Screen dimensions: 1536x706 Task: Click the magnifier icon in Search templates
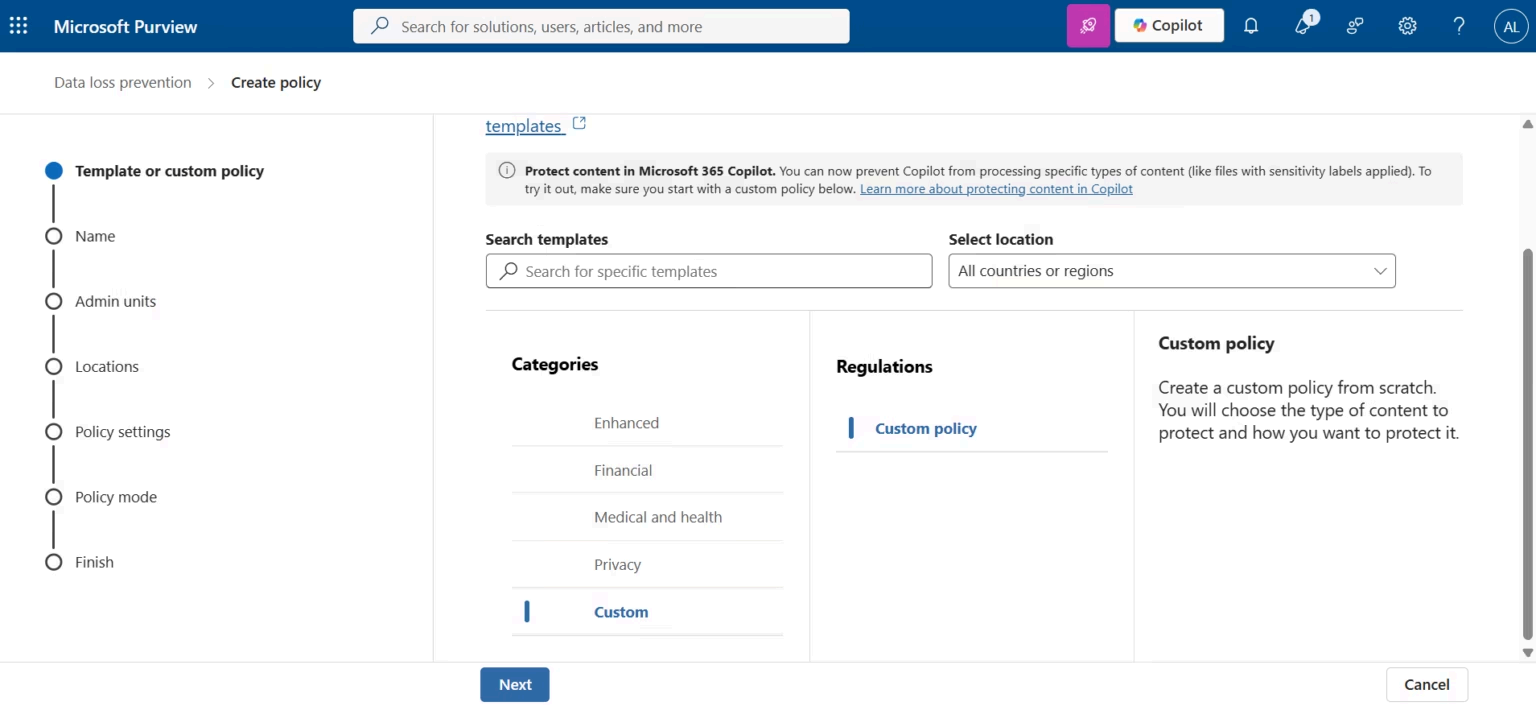click(509, 271)
